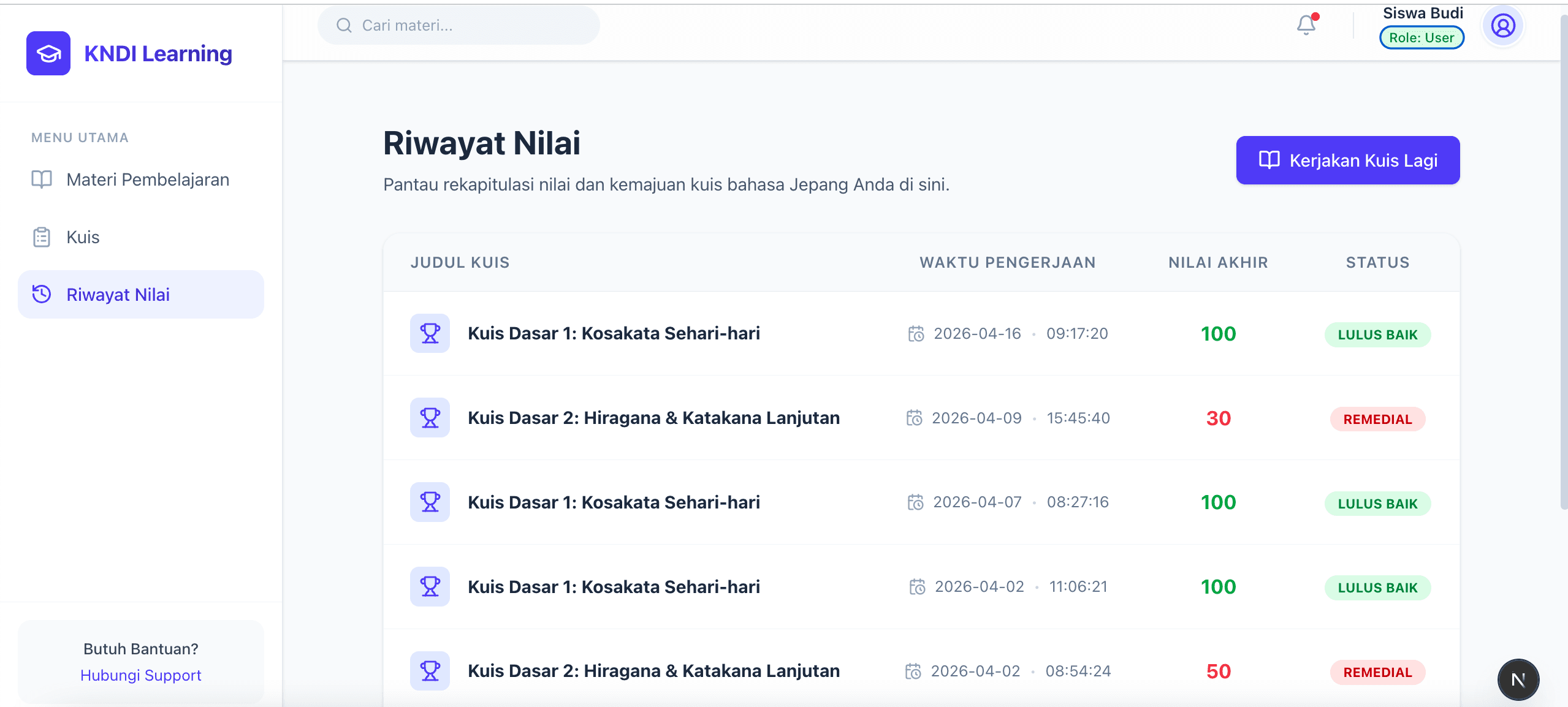This screenshot has height=707, width=1568.
Task: Select Kuis Dasar 1 title dated 2026-04-16
Action: [x=614, y=333]
